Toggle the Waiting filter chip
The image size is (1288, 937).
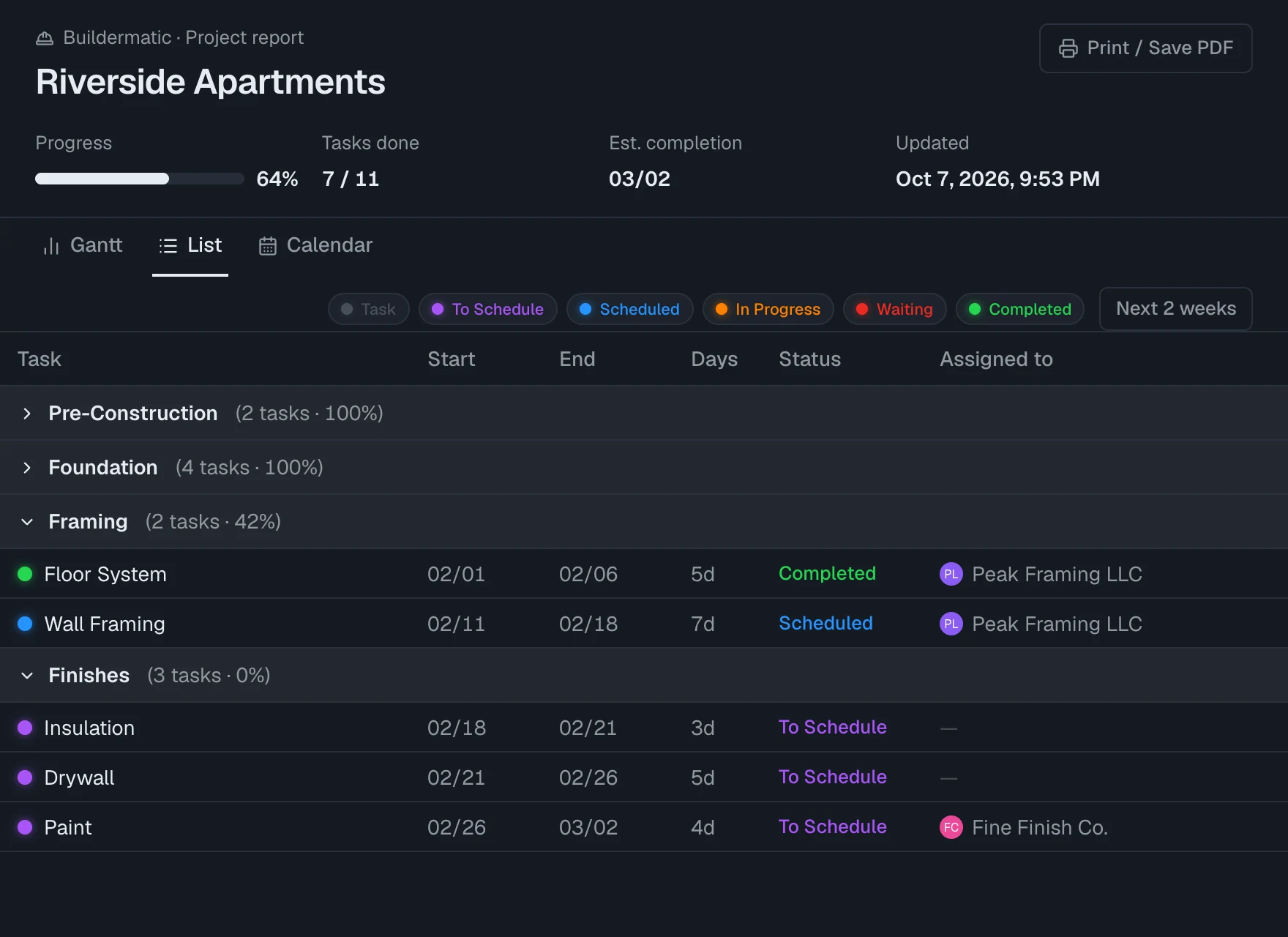point(894,309)
